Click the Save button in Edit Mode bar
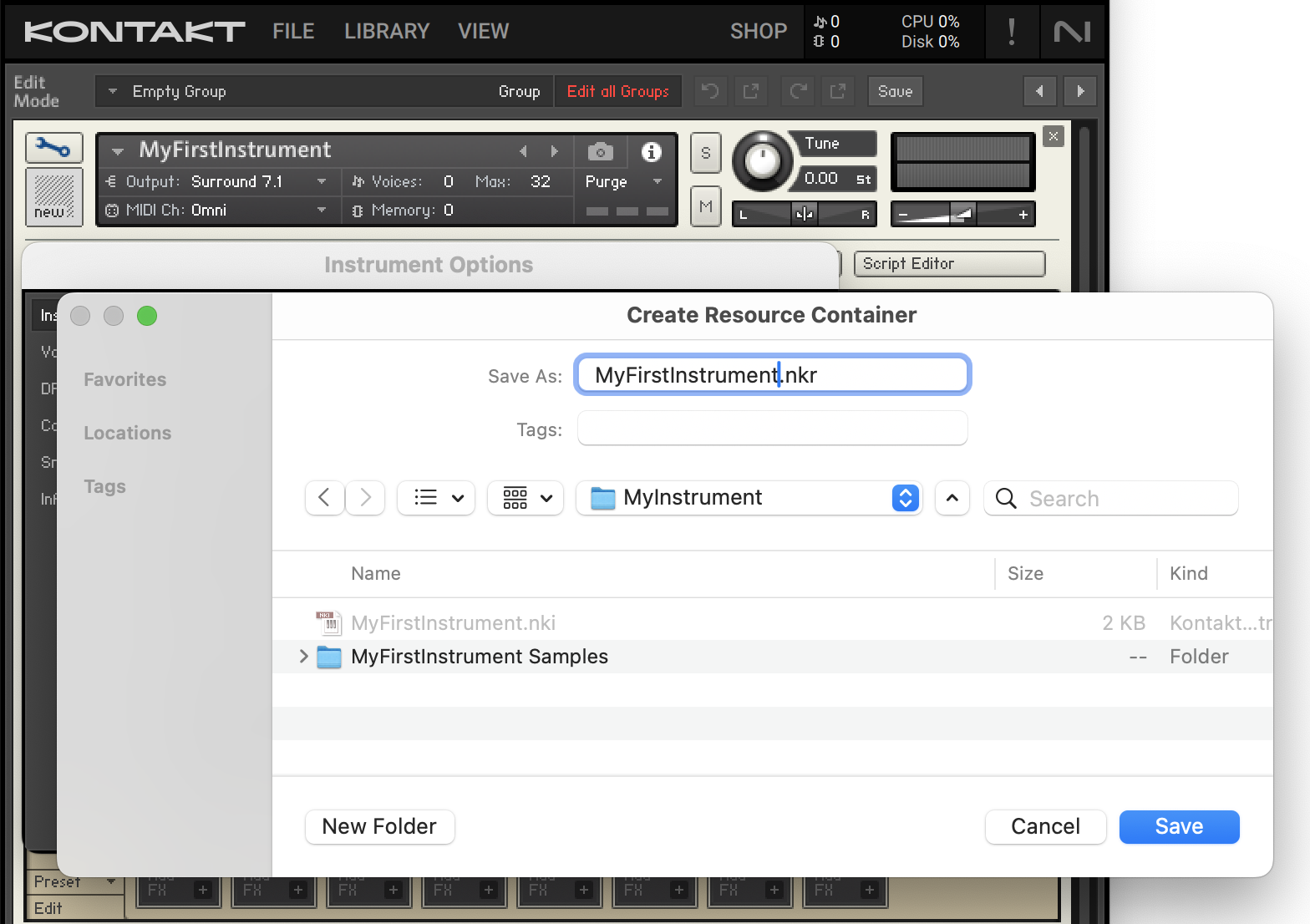The width and height of the screenshot is (1310, 924). click(895, 91)
